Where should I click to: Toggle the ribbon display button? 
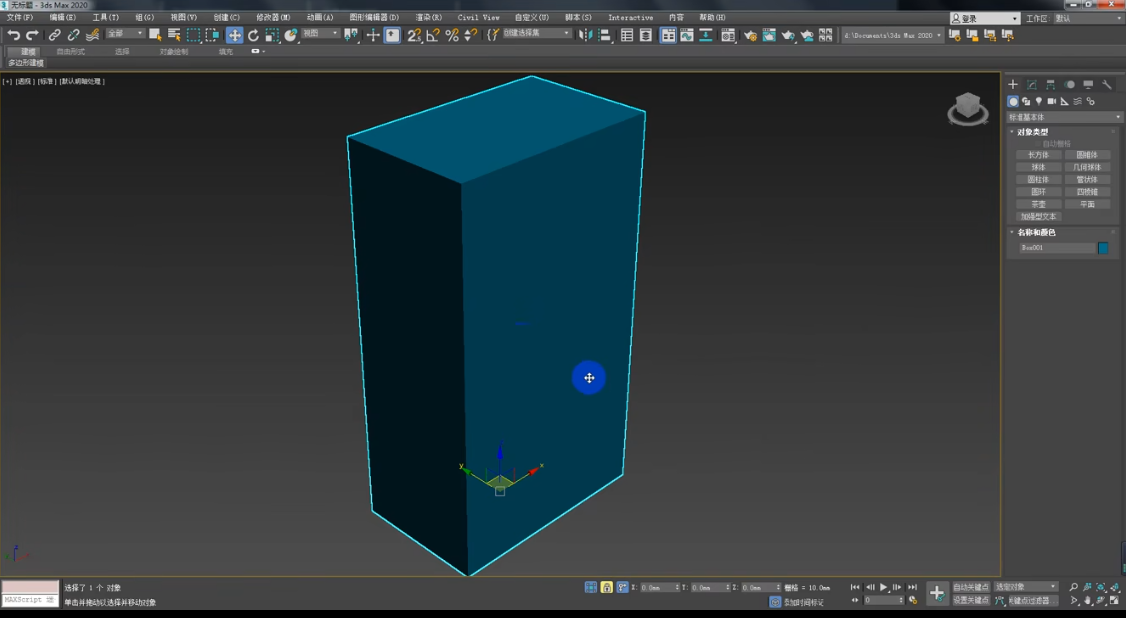click(x=668, y=34)
